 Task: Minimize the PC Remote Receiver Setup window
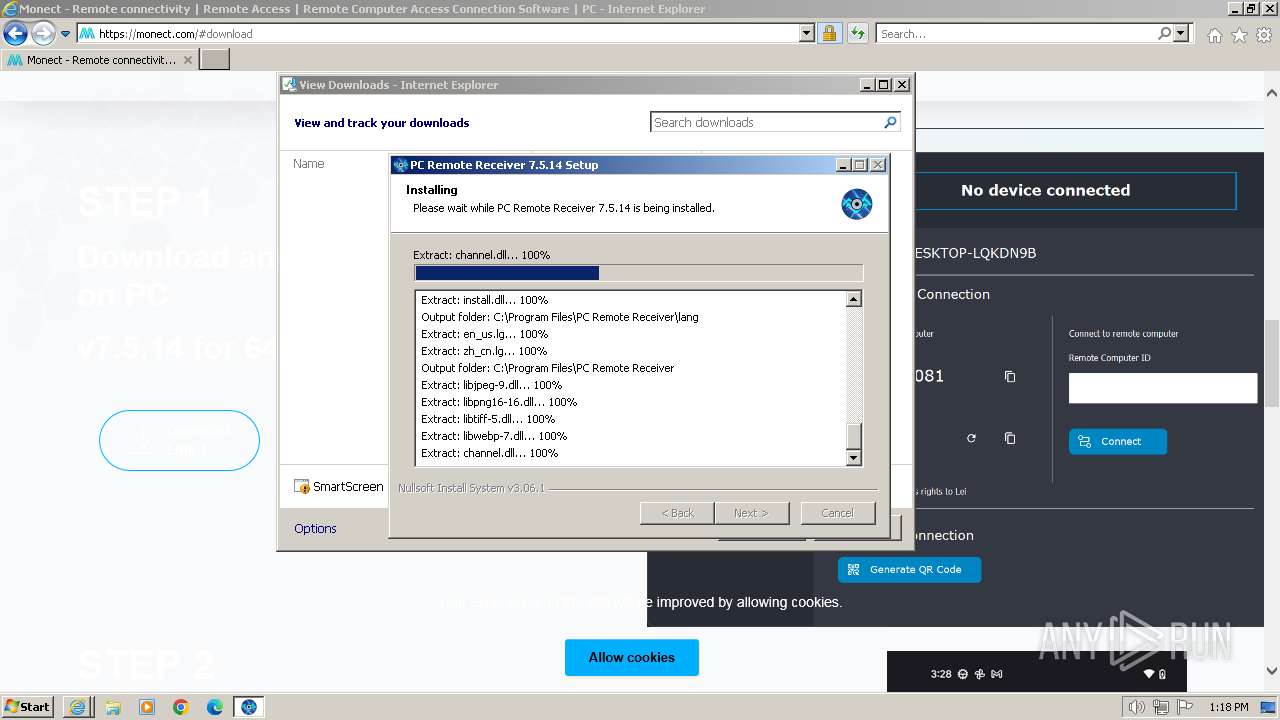[x=843, y=165]
